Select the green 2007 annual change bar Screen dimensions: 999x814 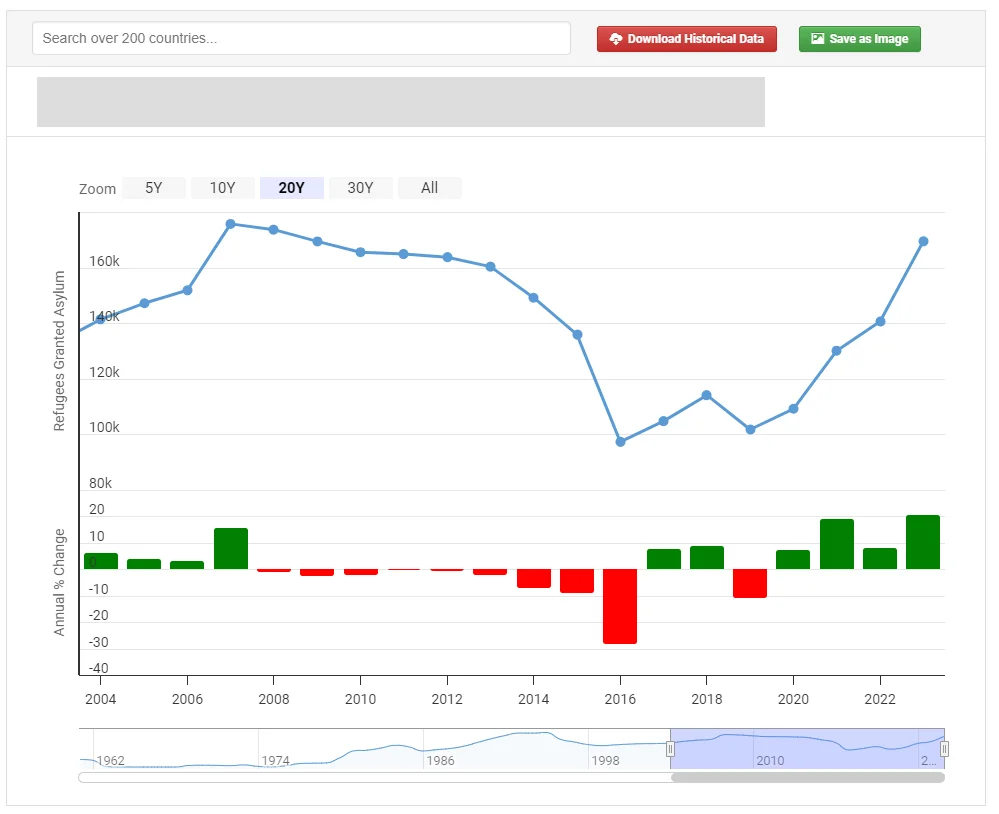click(230, 548)
